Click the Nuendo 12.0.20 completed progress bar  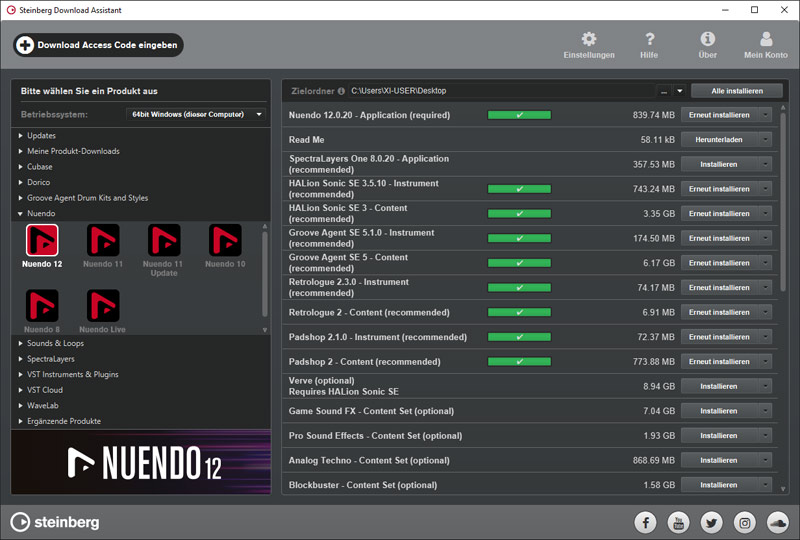point(519,115)
